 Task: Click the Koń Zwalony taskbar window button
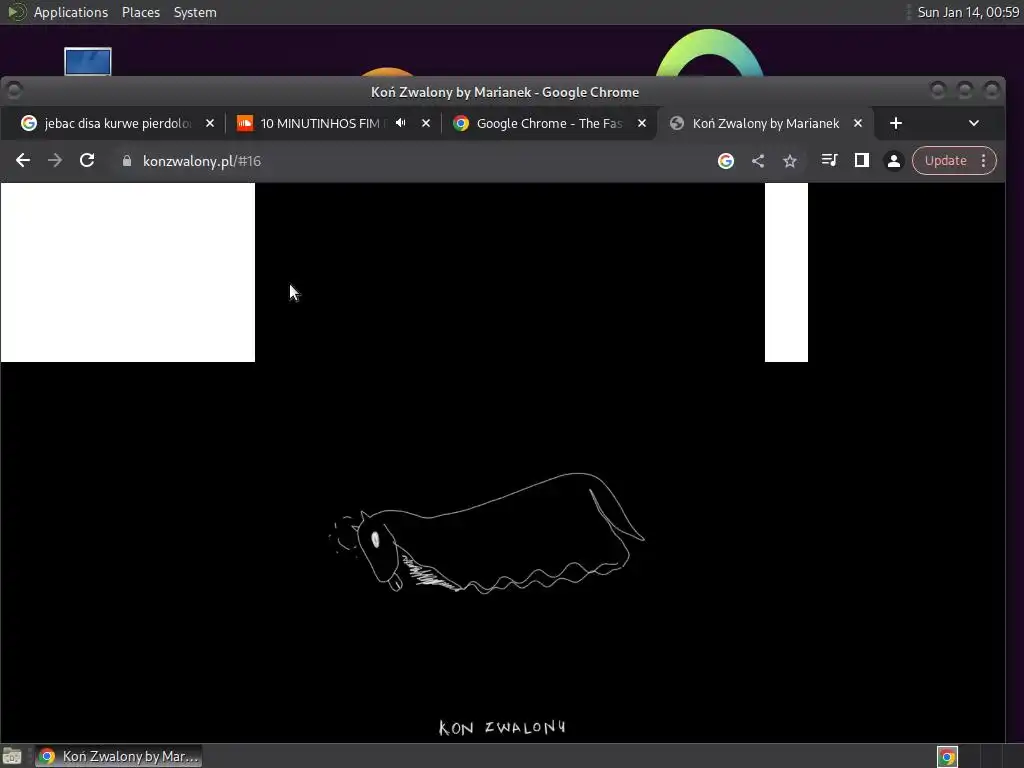[x=119, y=756]
